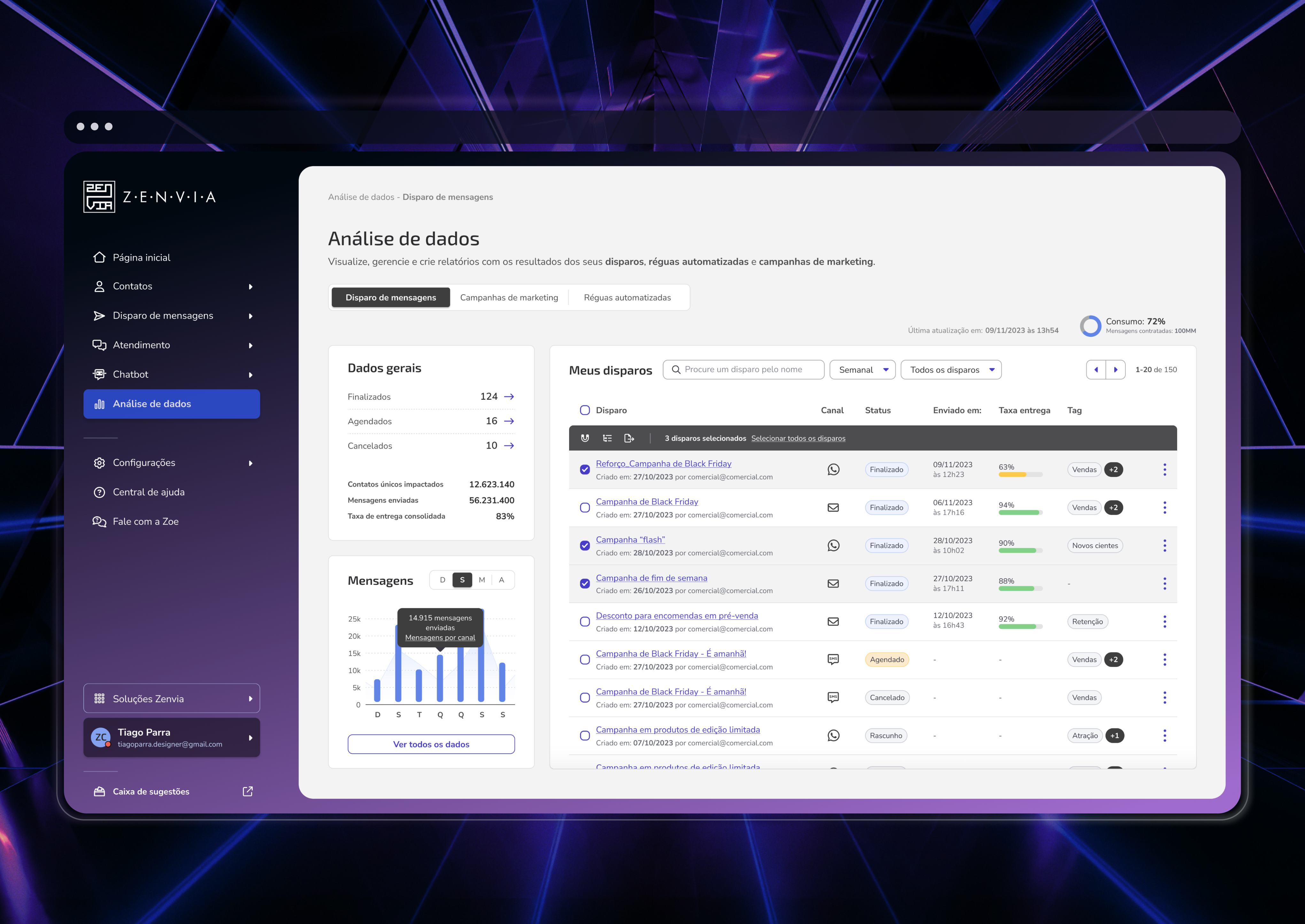Screen dimensions: 1305x924
Task: Switch to Réguas automatizadas tab
Action: 627,297
